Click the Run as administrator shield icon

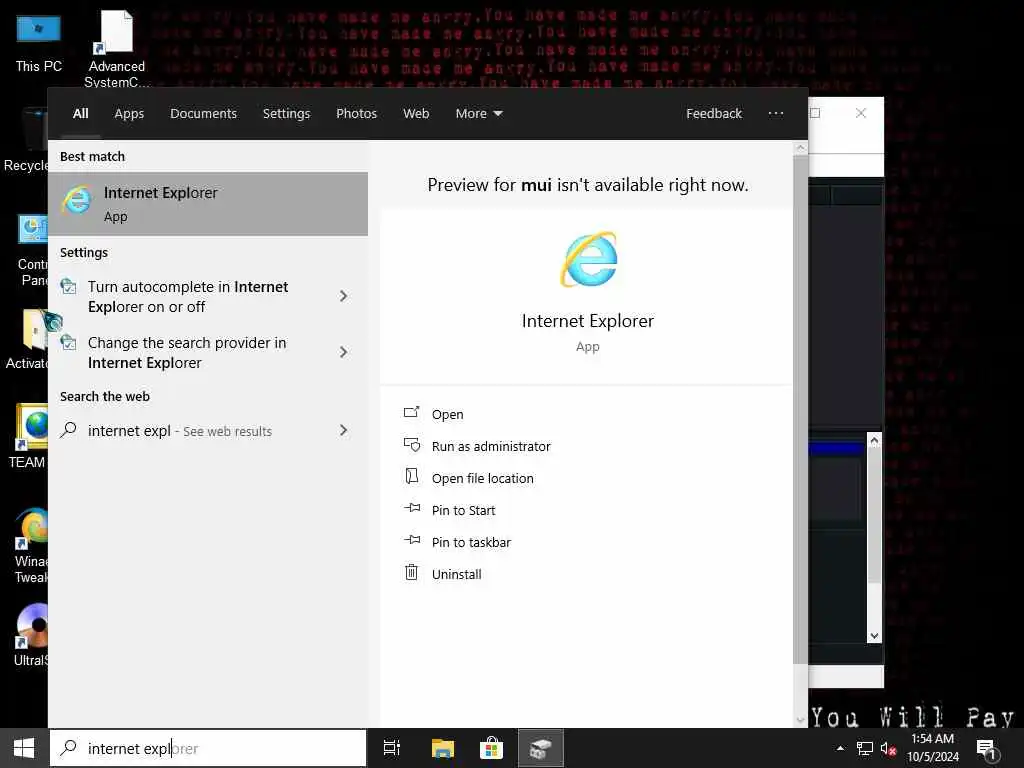tap(412, 445)
